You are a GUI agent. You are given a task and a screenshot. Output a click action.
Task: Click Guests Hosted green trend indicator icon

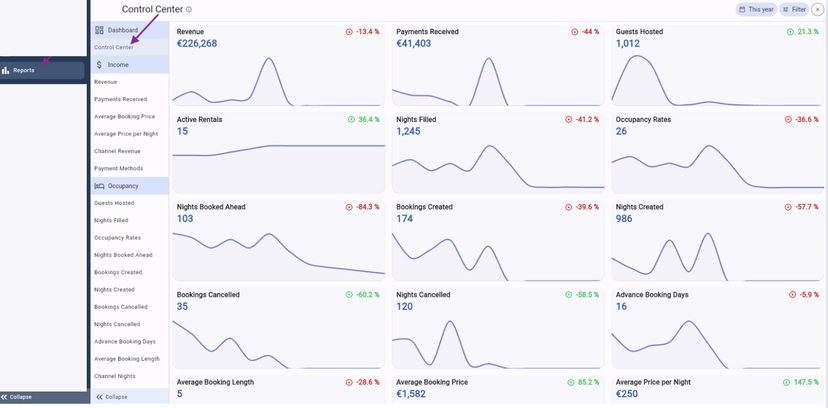[786, 32]
